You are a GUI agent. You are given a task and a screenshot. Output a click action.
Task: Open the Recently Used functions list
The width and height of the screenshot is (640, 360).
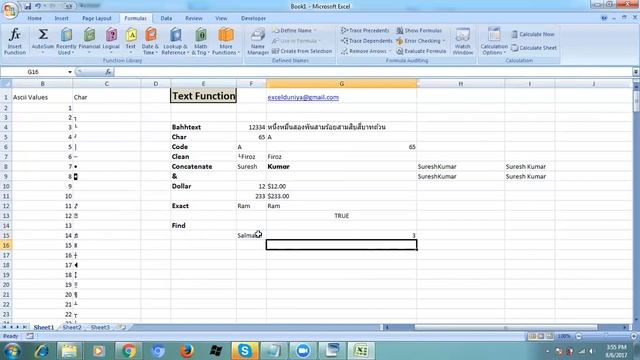coord(66,41)
